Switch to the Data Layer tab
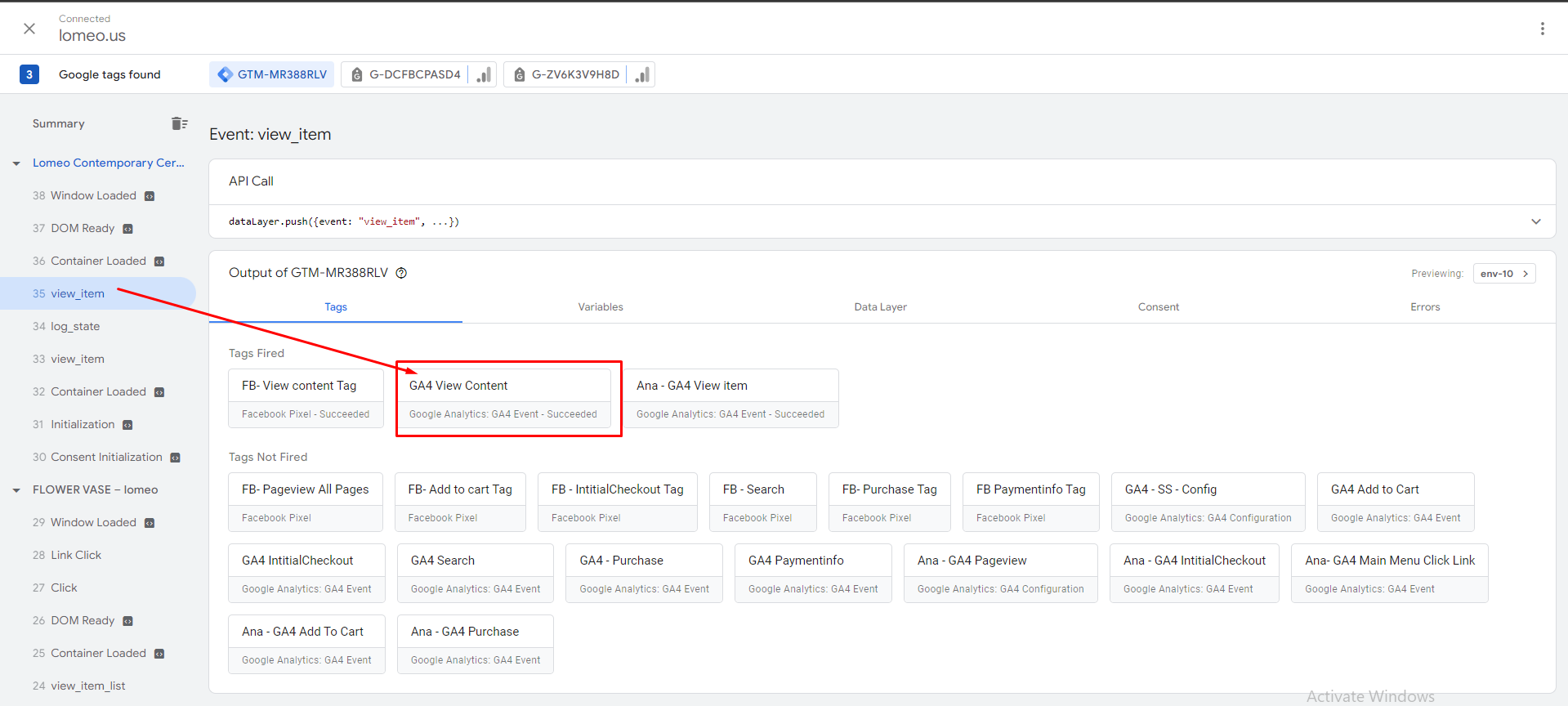The image size is (1568, 706). [880, 307]
